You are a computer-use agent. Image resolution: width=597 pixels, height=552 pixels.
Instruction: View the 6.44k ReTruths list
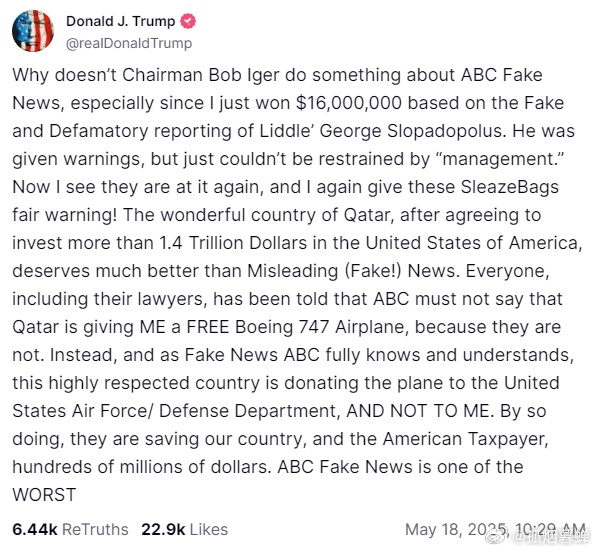click(70, 530)
